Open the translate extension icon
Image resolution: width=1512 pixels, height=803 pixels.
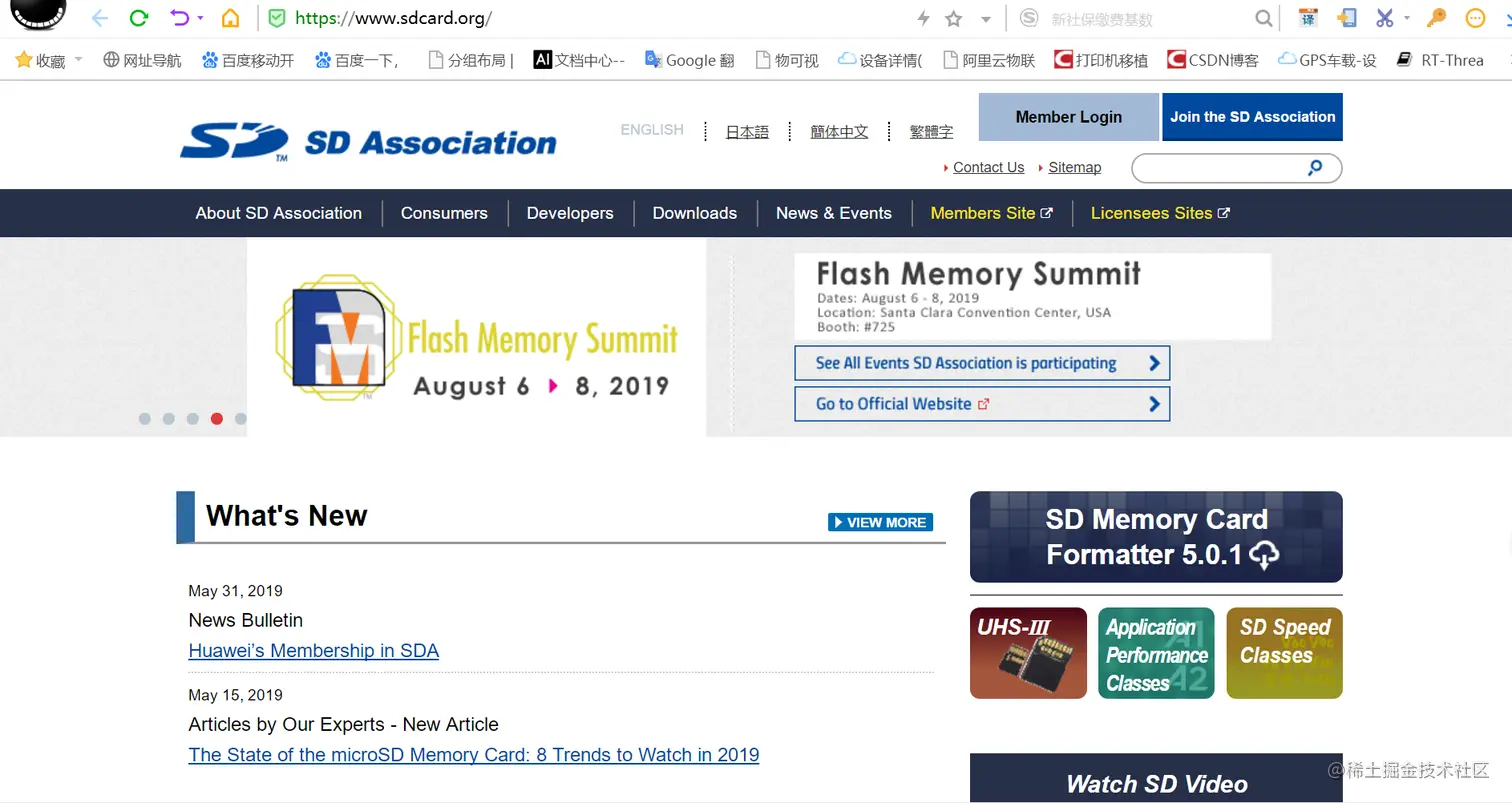[1308, 18]
